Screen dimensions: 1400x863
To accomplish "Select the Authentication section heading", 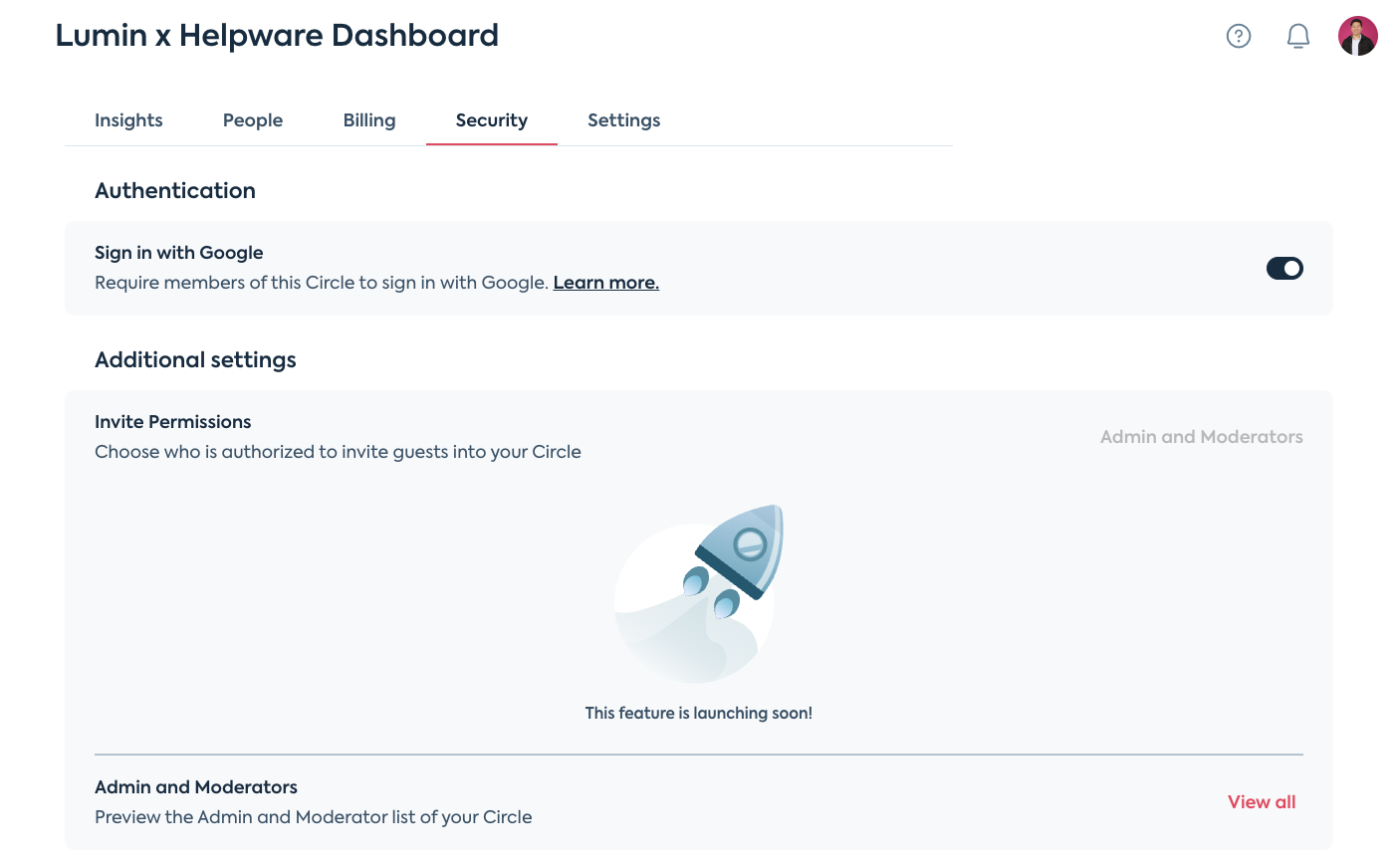I will tap(174, 190).
